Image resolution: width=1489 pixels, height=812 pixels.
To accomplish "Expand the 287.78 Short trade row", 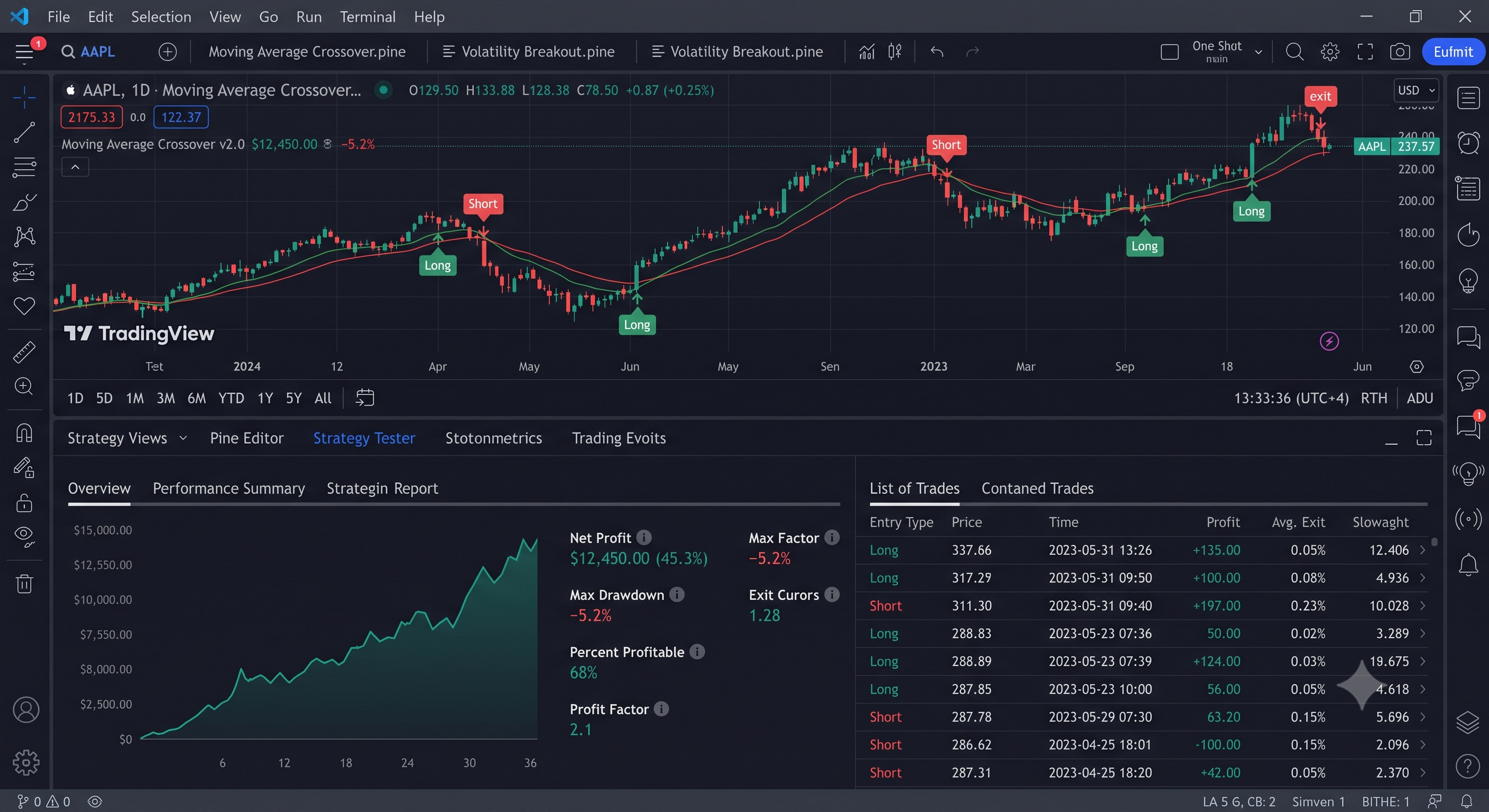I will (1422, 717).
